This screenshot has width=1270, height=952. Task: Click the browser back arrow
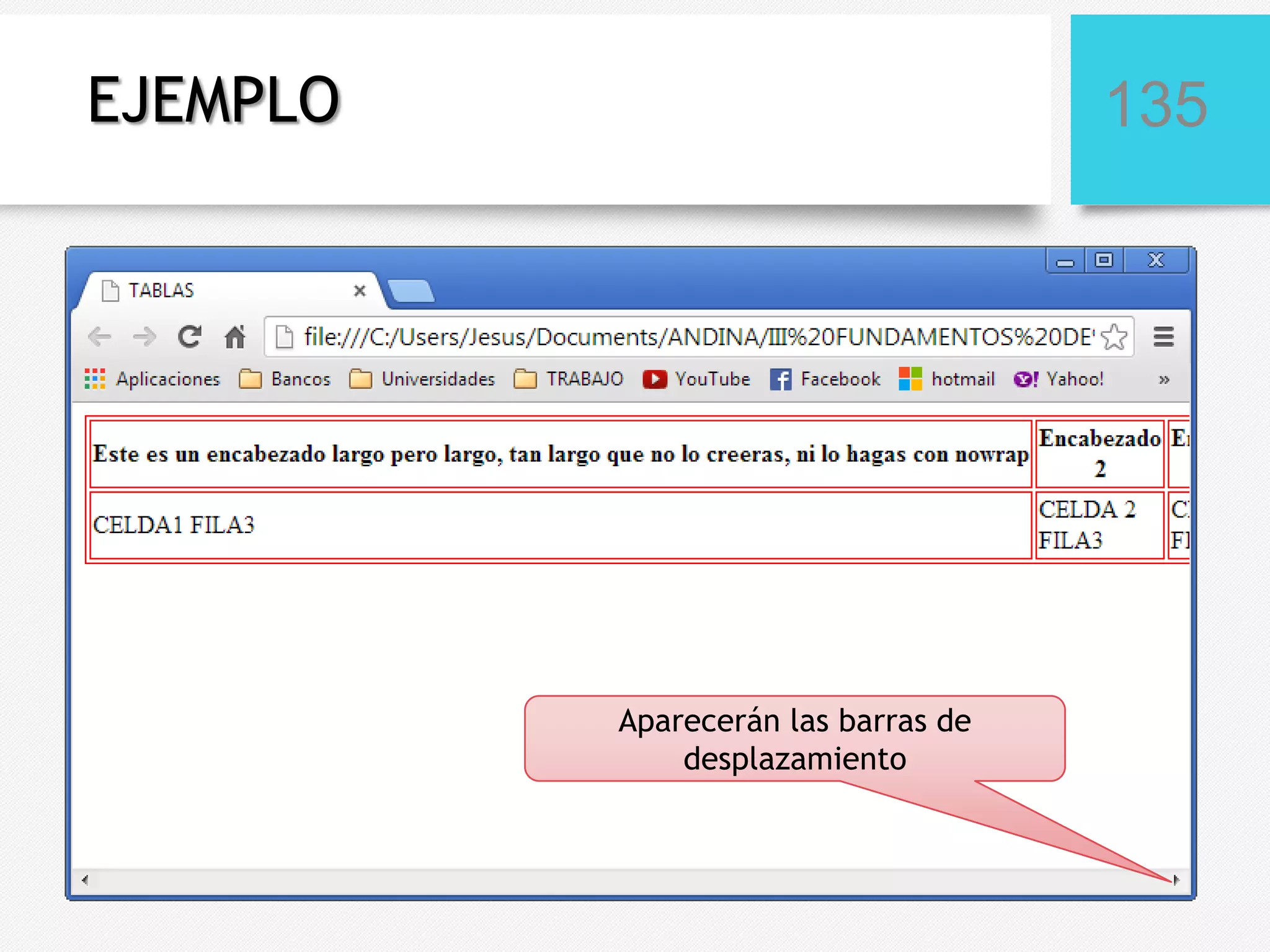tap(99, 337)
